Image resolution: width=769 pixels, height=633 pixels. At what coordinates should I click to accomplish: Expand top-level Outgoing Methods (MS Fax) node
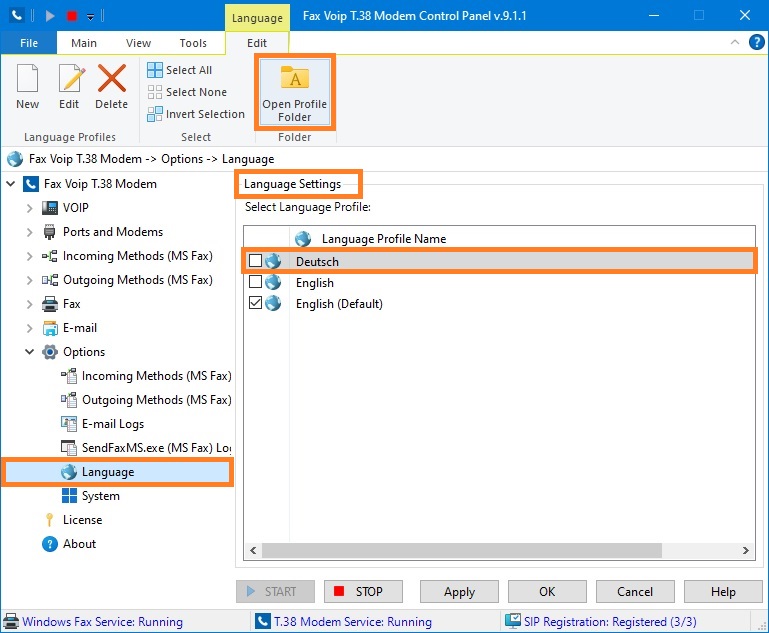point(29,280)
